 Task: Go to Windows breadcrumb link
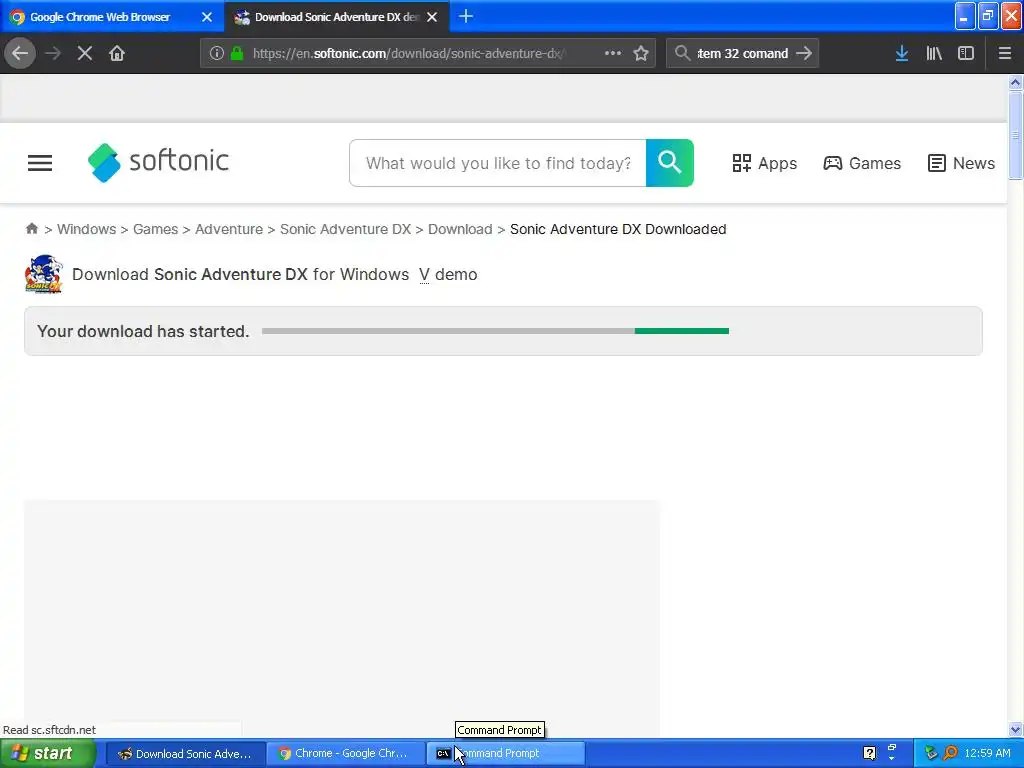tap(86, 229)
